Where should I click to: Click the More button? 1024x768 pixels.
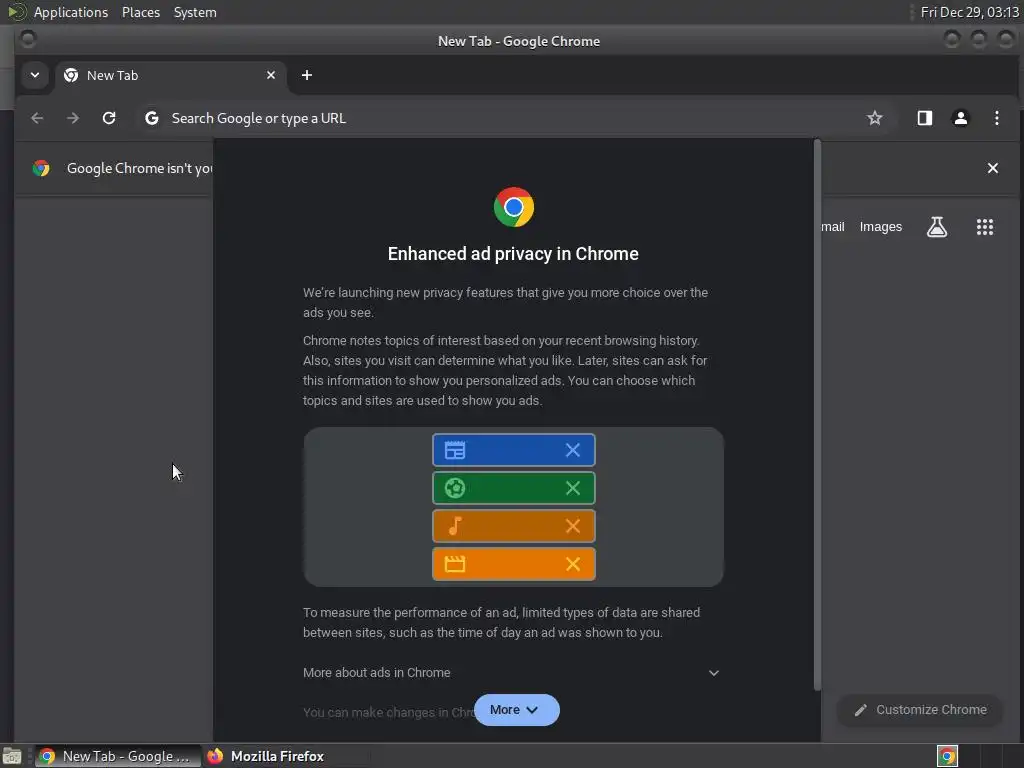(517, 710)
